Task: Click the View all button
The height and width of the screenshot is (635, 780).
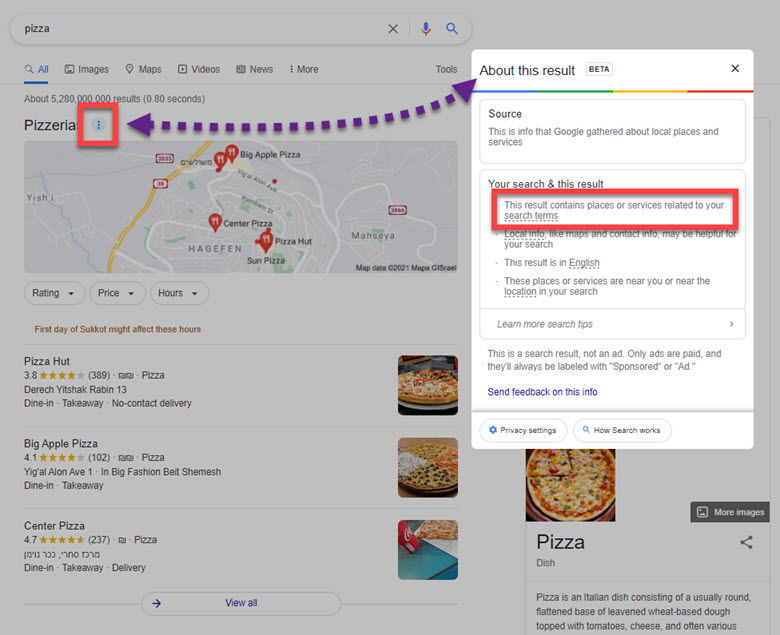Action: 241,603
